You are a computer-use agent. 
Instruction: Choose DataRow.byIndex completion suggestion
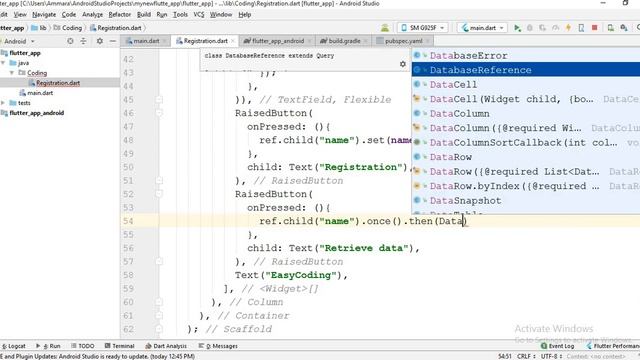526,186
